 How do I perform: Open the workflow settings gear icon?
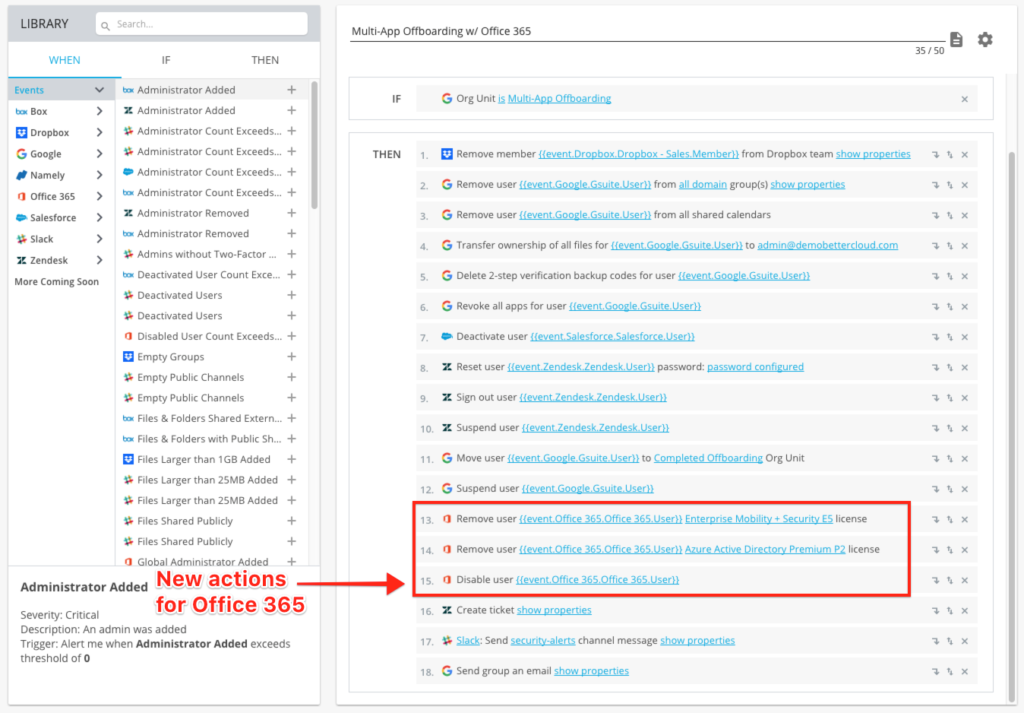pyautogui.click(x=985, y=40)
